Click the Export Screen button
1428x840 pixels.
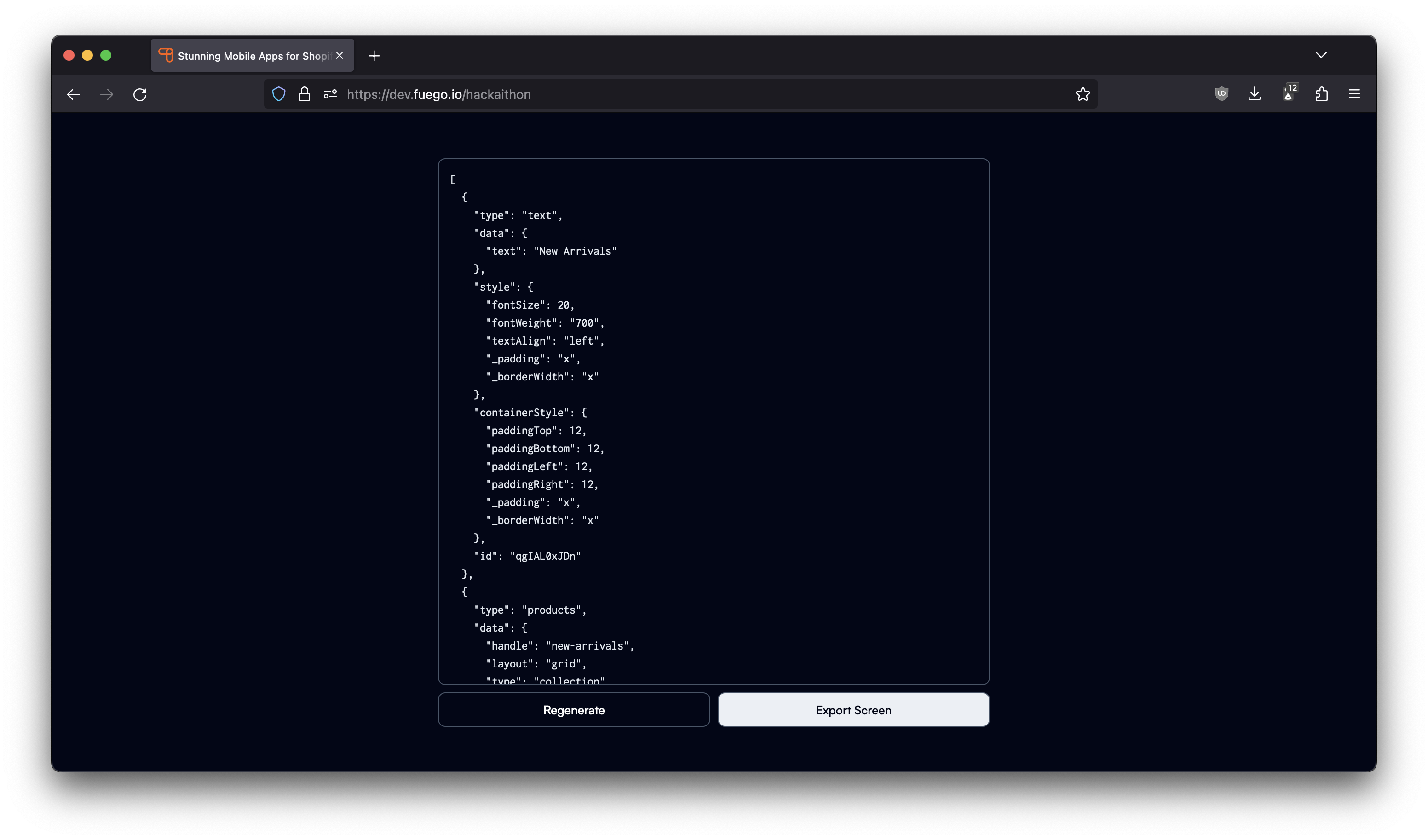point(853,710)
